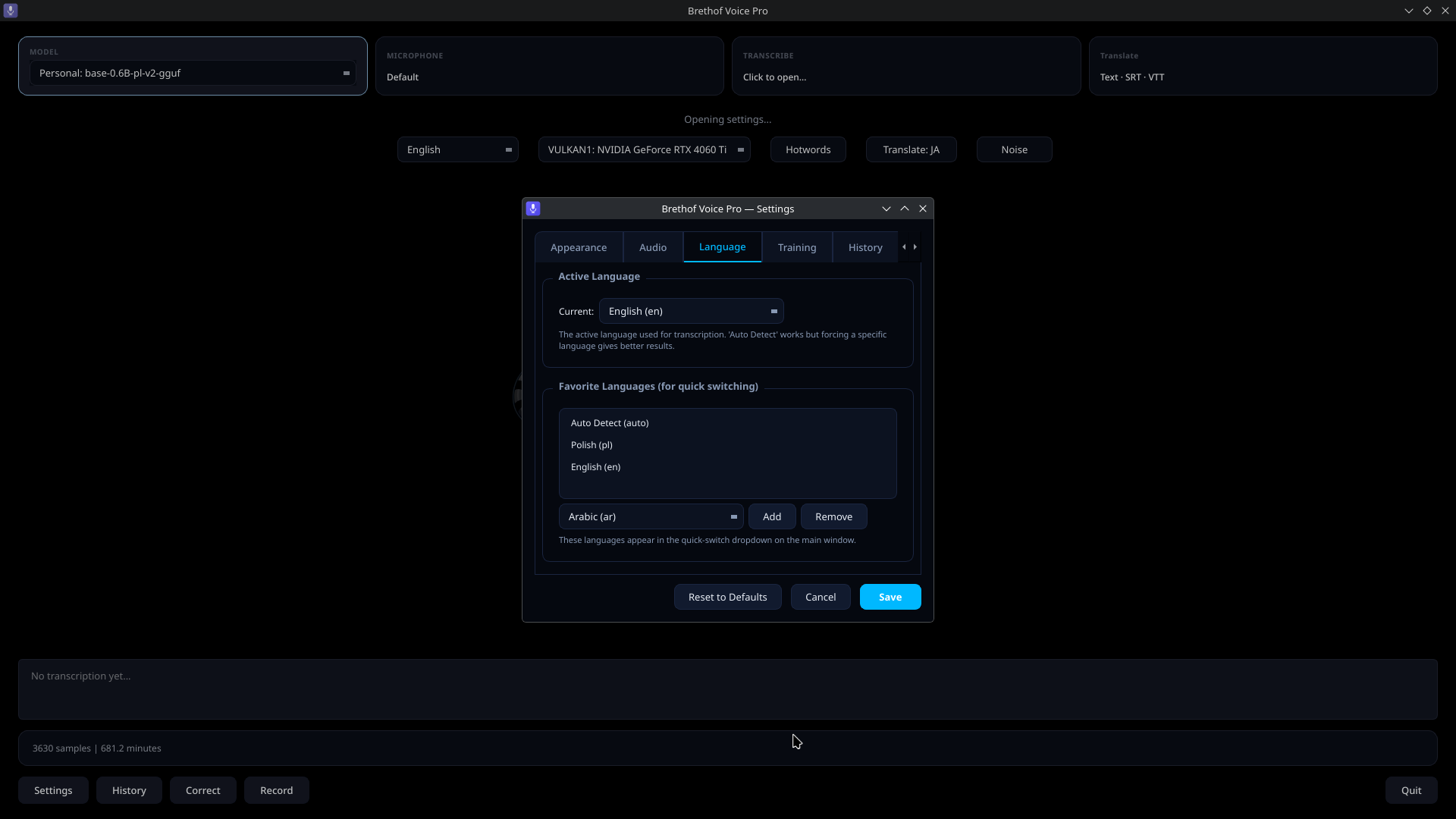Image resolution: width=1456 pixels, height=819 pixels.
Task: Minimize the main Brethof Voice Pro window
Action: (1409, 11)
